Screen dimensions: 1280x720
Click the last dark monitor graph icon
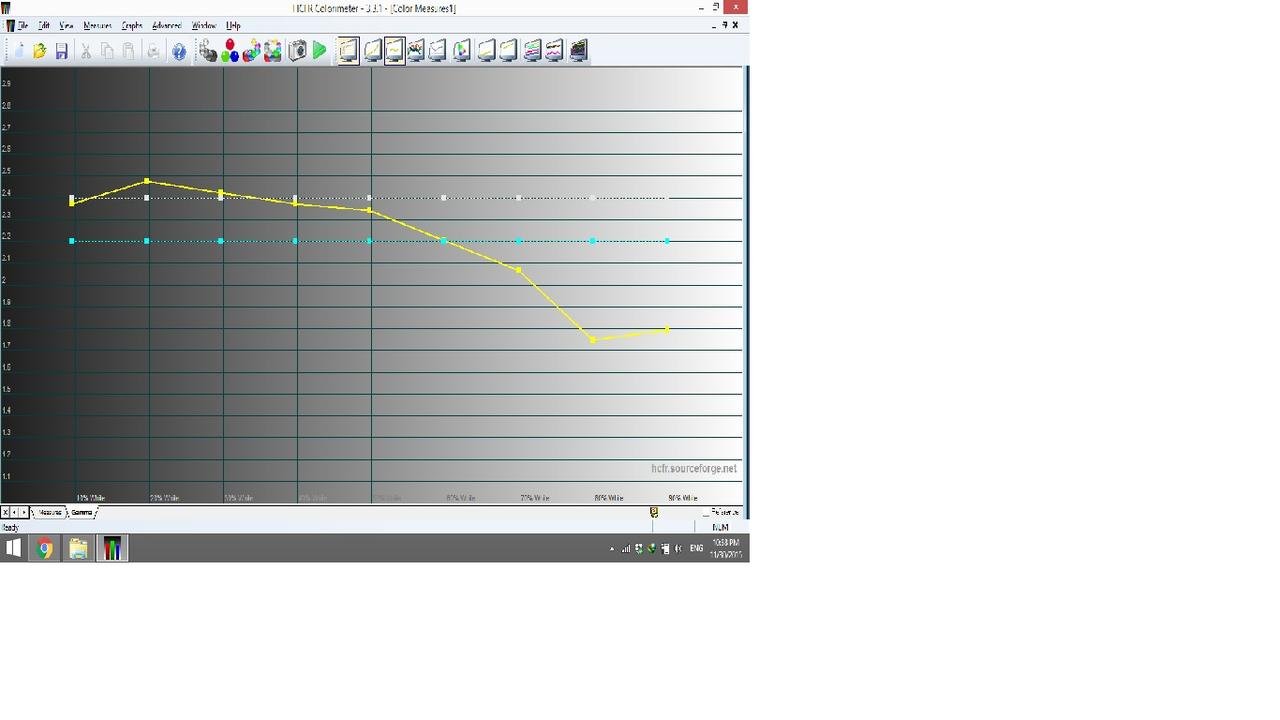pos(578,50)
